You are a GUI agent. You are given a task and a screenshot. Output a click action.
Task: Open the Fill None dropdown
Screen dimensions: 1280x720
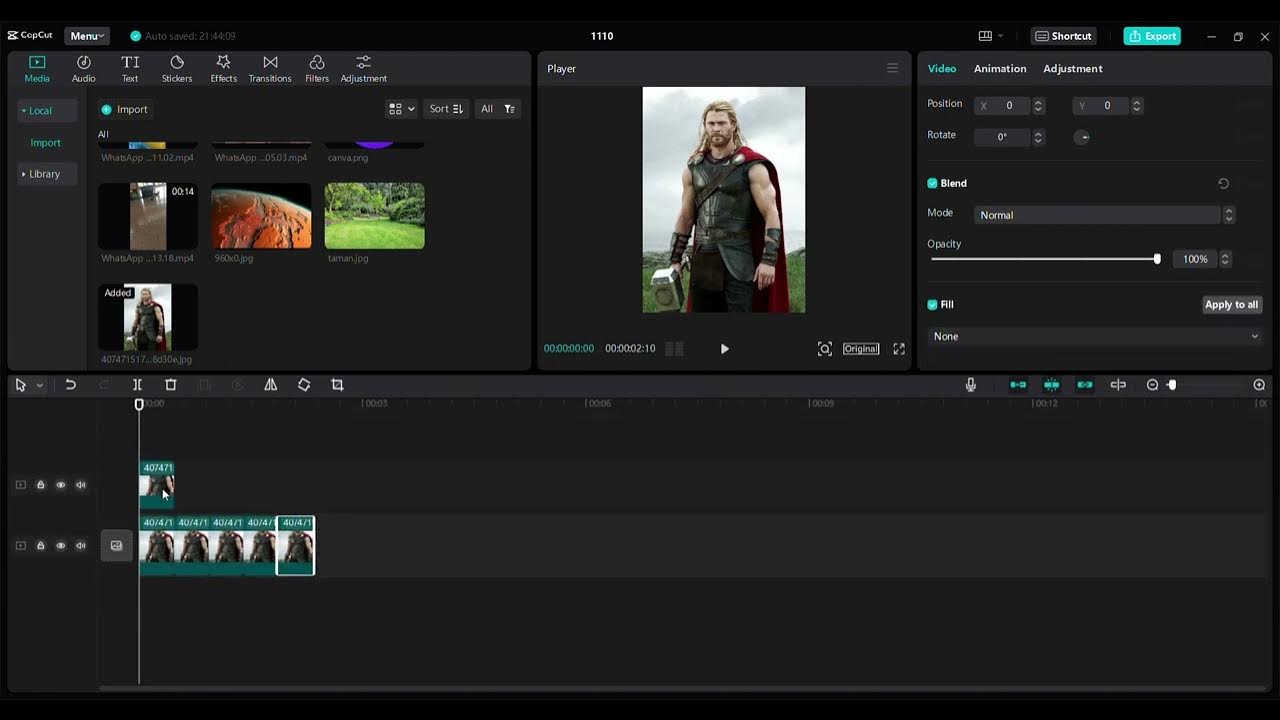1095,337
